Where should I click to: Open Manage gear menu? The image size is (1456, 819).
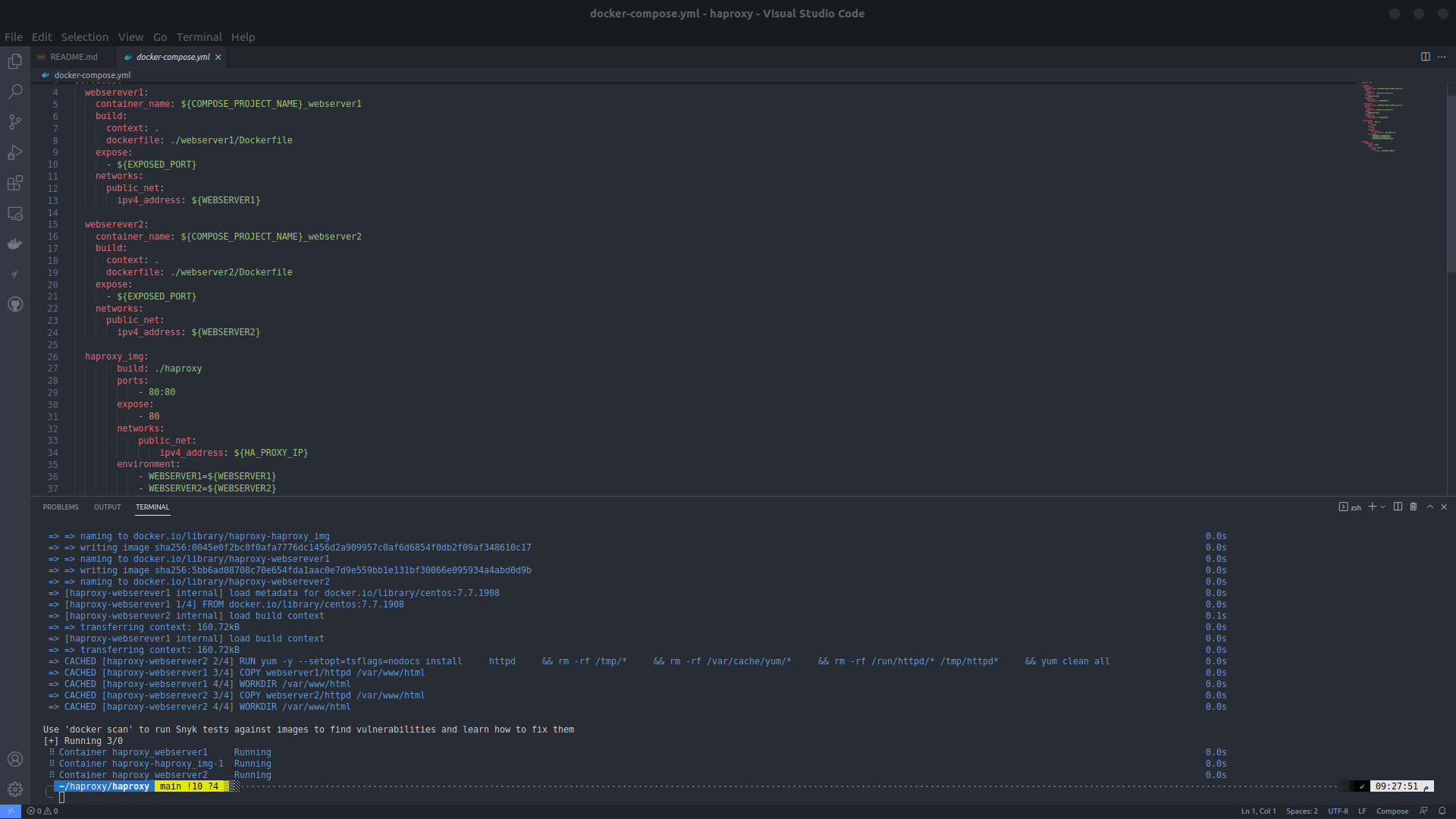(x=15, y=789)
